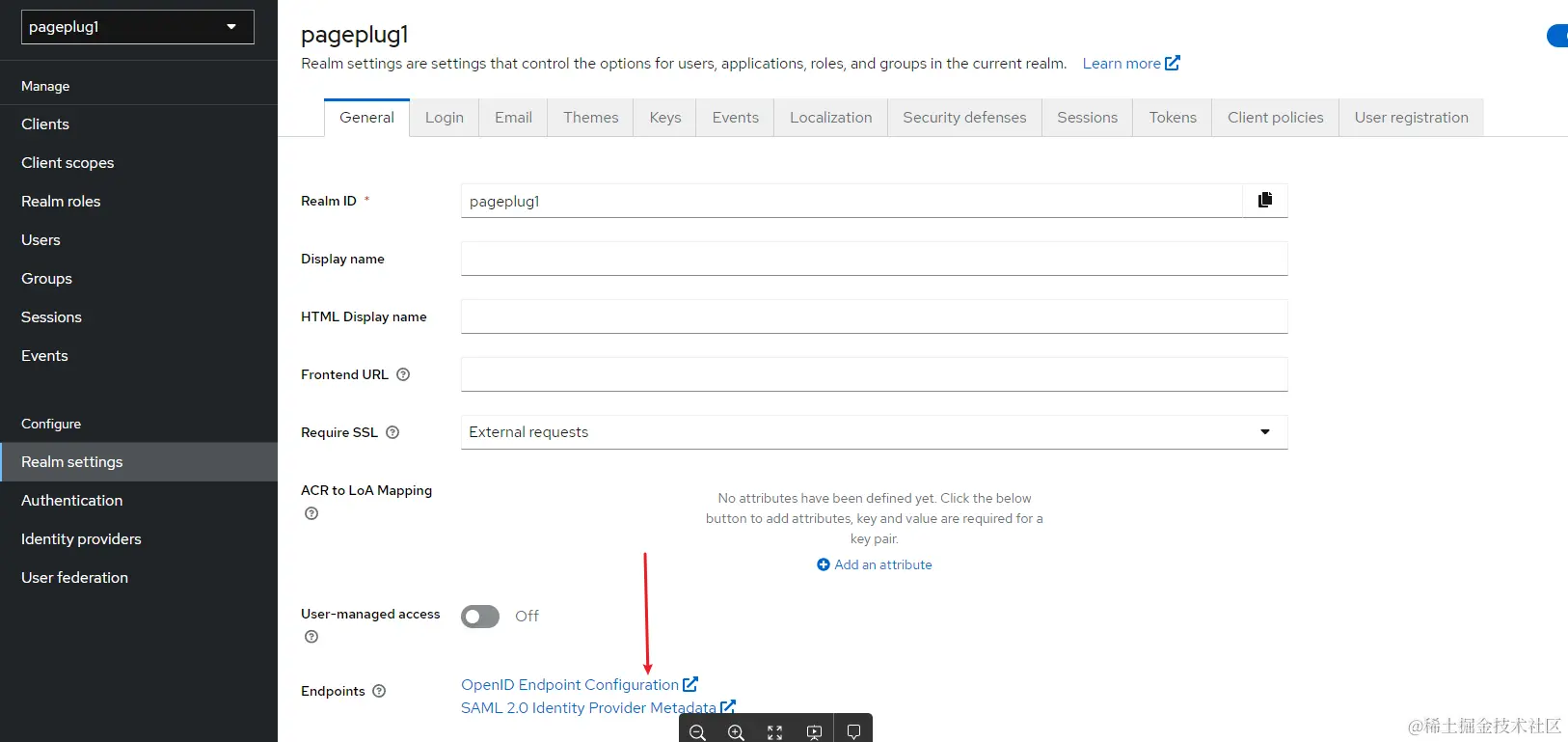Open User federation in the sidebar
The image size is (1568, 742).
pyautogui.click(x=139, y=578)
